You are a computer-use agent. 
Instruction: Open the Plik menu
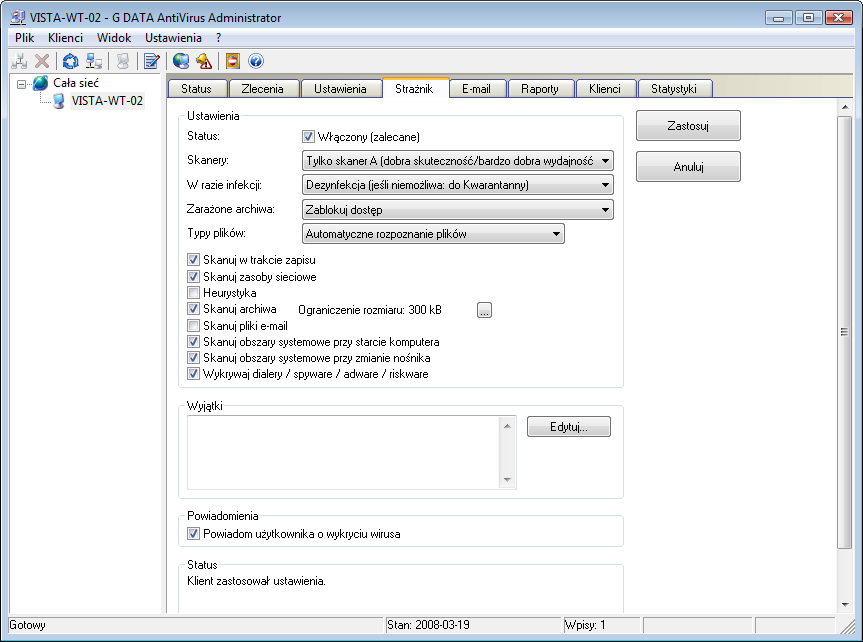pyautogui.click(x=25, y=38)
